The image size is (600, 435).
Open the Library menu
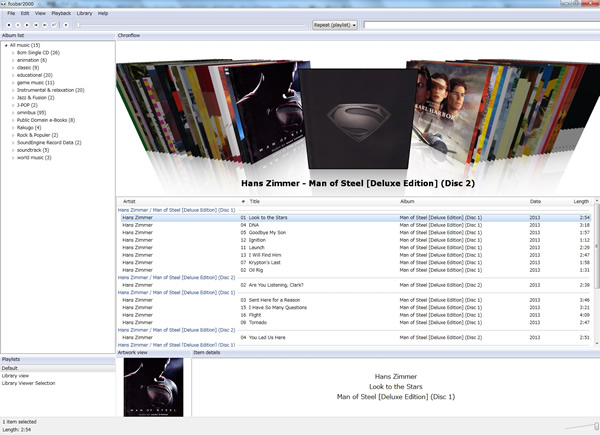tap(84, 13)
